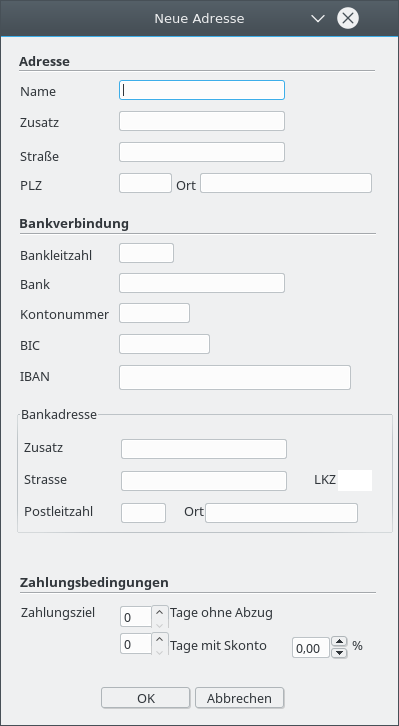
Task: Click the IBAN input field
Action: (x=235, y=377)
